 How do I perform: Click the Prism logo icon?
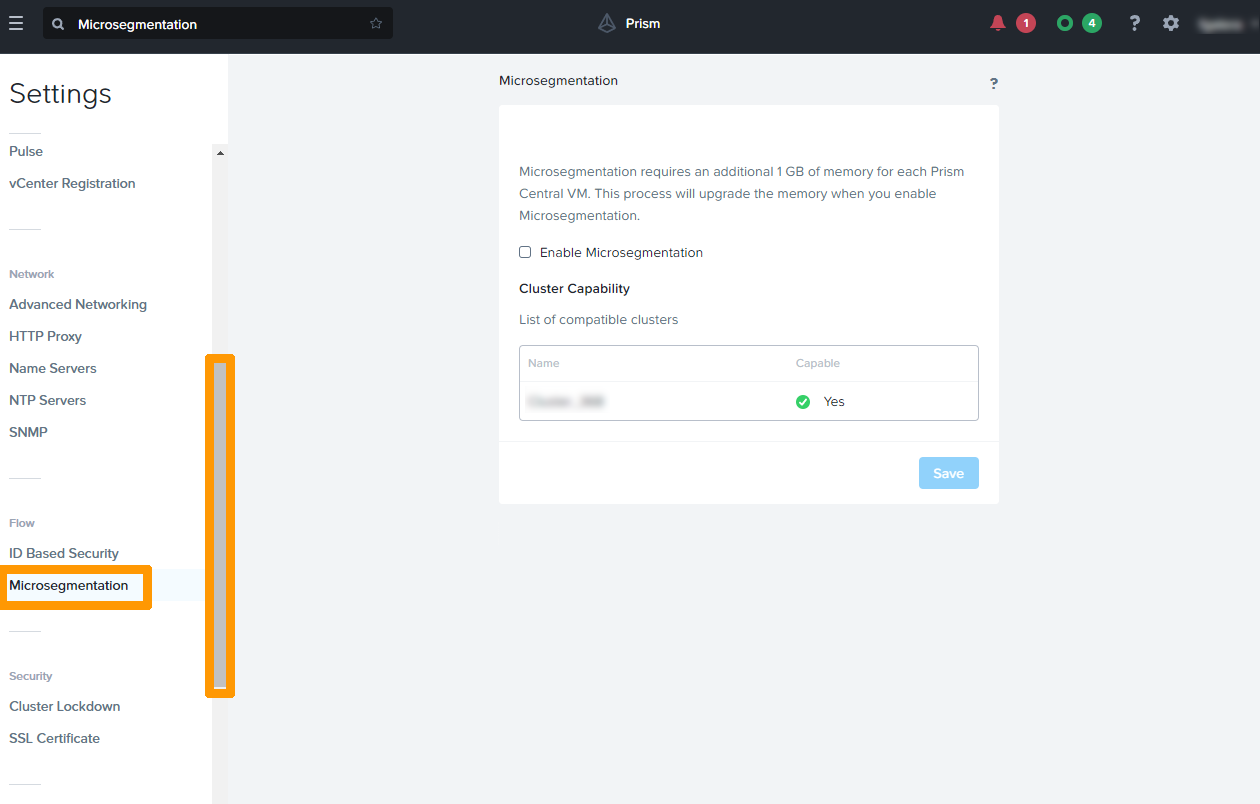click(x=607, y=23)
